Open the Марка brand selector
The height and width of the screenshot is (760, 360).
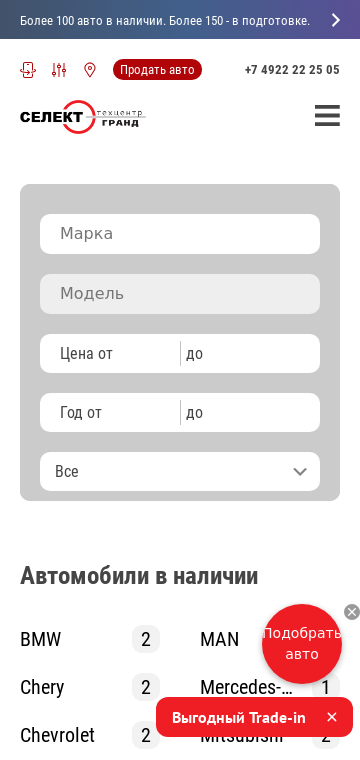click(x=180, y=234)
